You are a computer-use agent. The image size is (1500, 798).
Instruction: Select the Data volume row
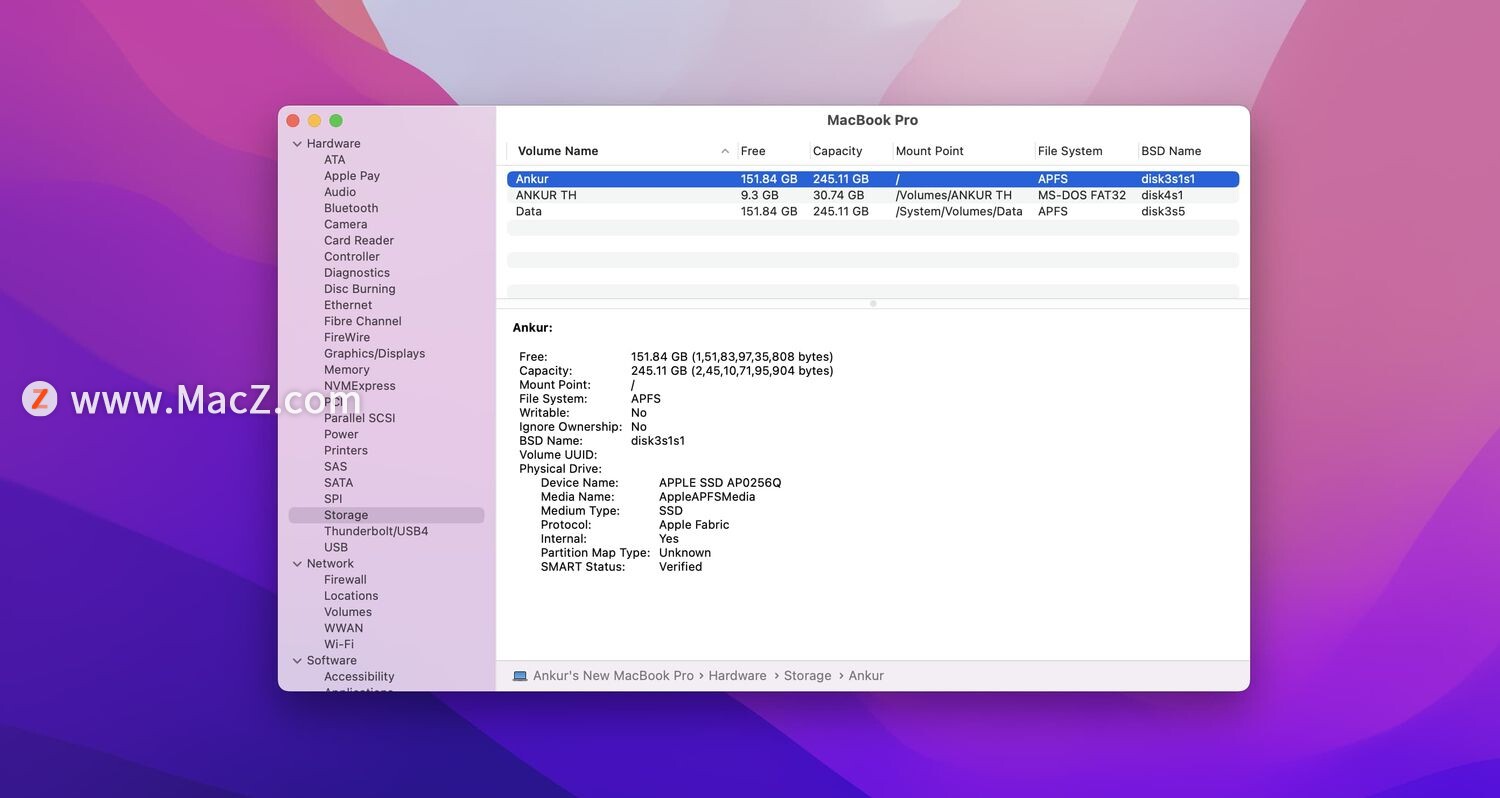873,211
